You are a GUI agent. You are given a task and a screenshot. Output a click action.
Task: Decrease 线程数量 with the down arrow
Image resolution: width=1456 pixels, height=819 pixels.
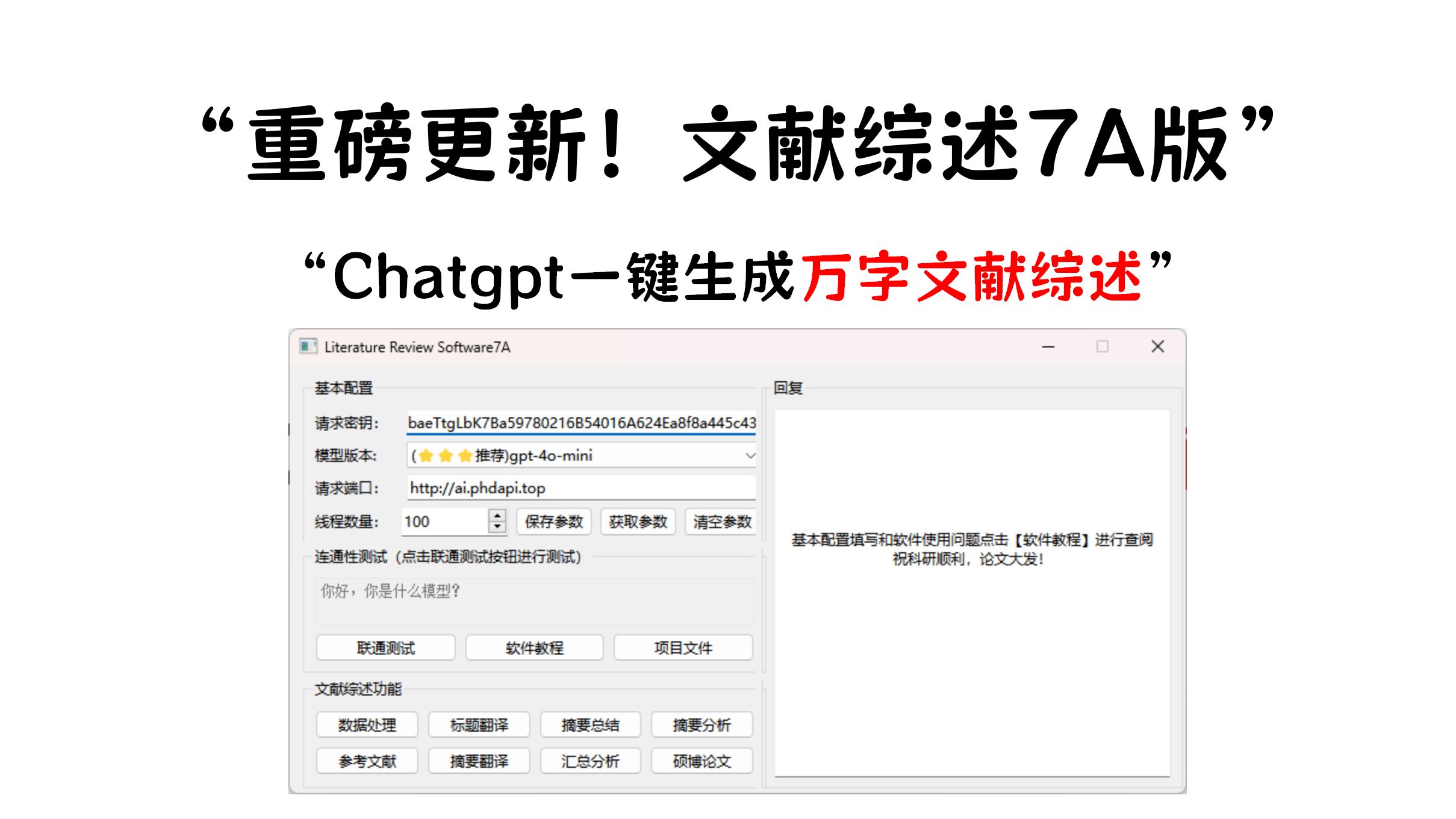coord(497,527)
